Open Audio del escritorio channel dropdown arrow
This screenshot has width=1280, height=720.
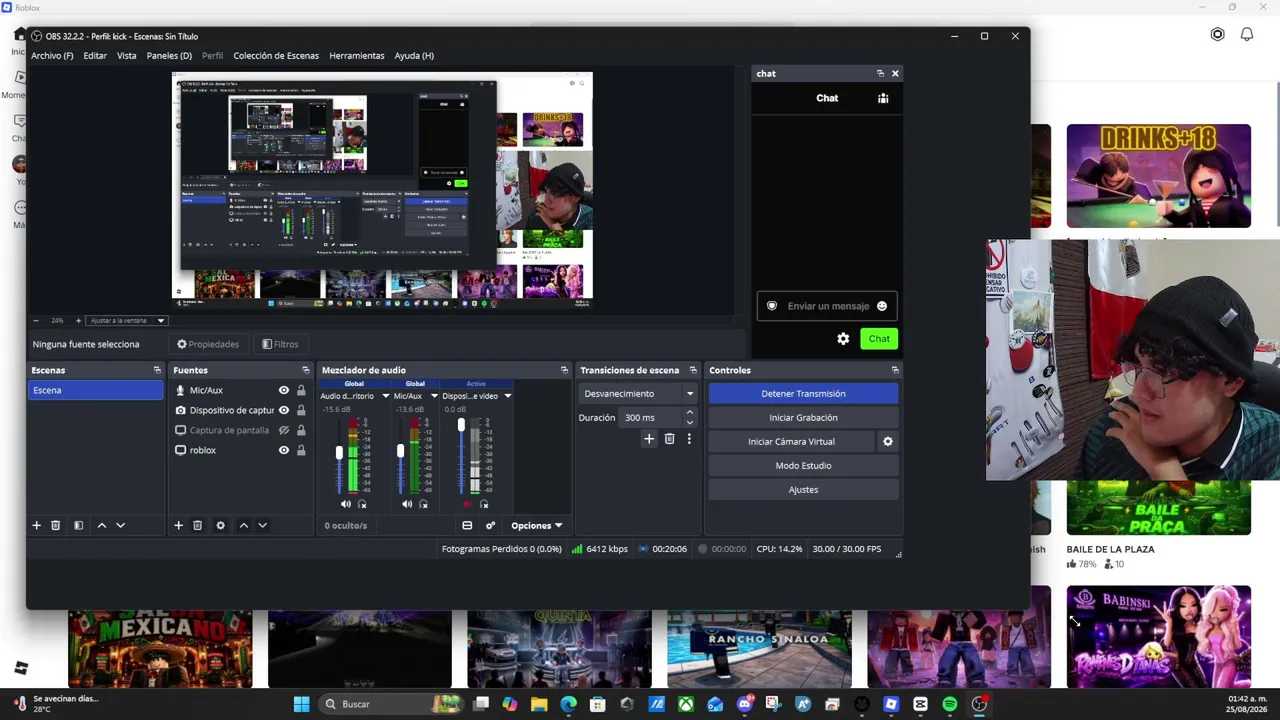point(386,396)
